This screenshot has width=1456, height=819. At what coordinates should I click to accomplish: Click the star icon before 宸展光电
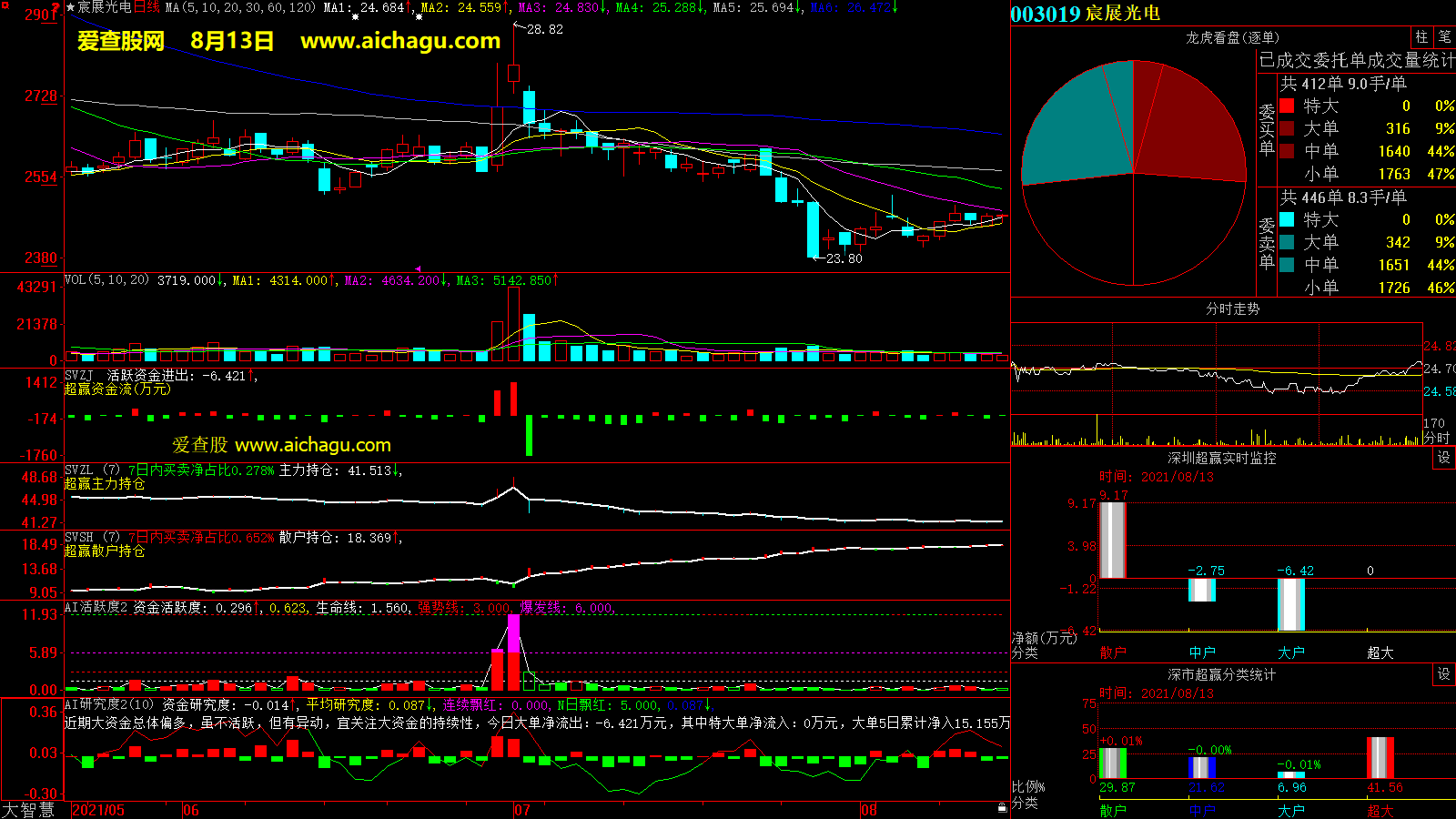[x=70, y=7]
